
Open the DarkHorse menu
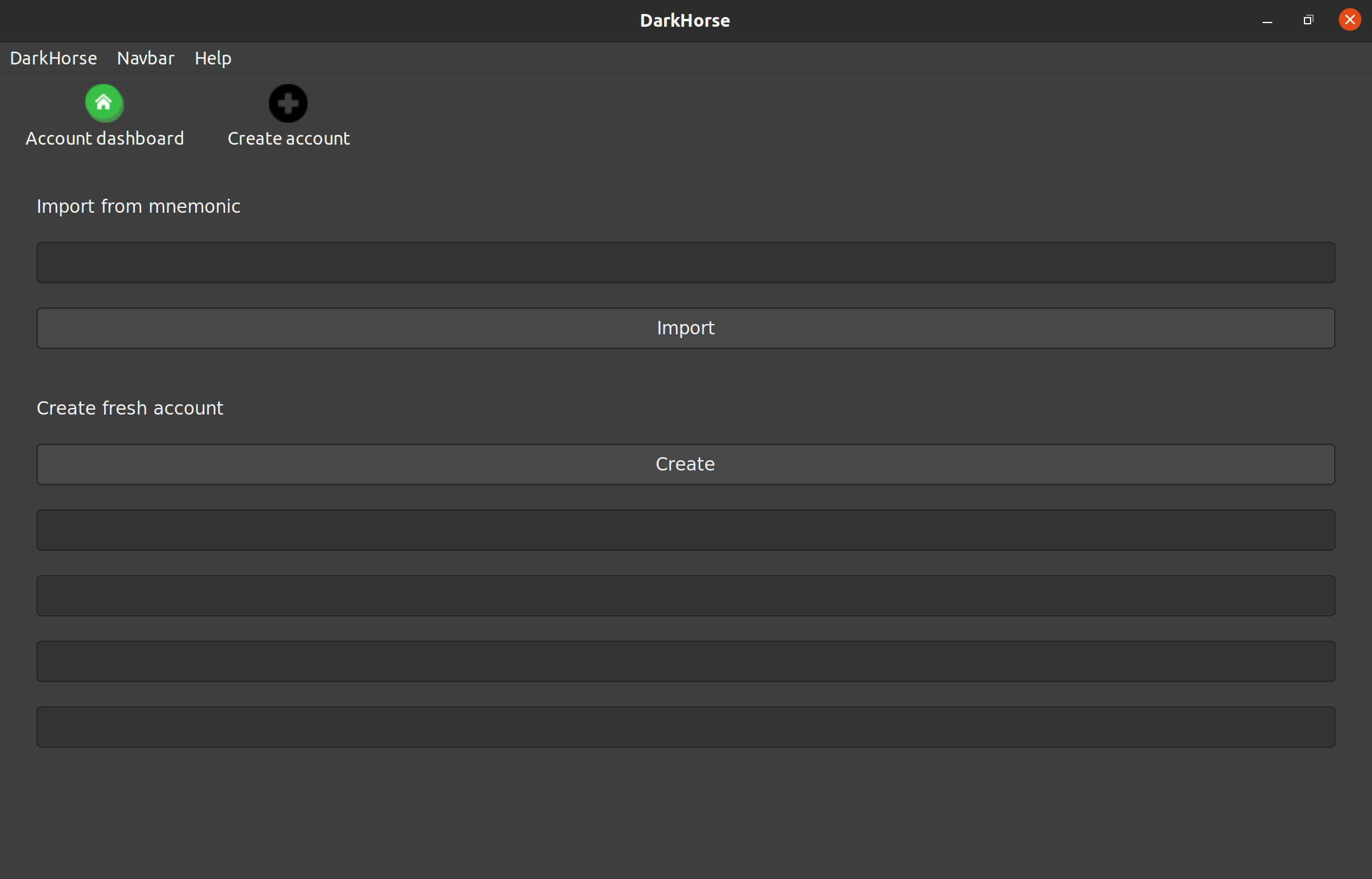tap(54, 58)
